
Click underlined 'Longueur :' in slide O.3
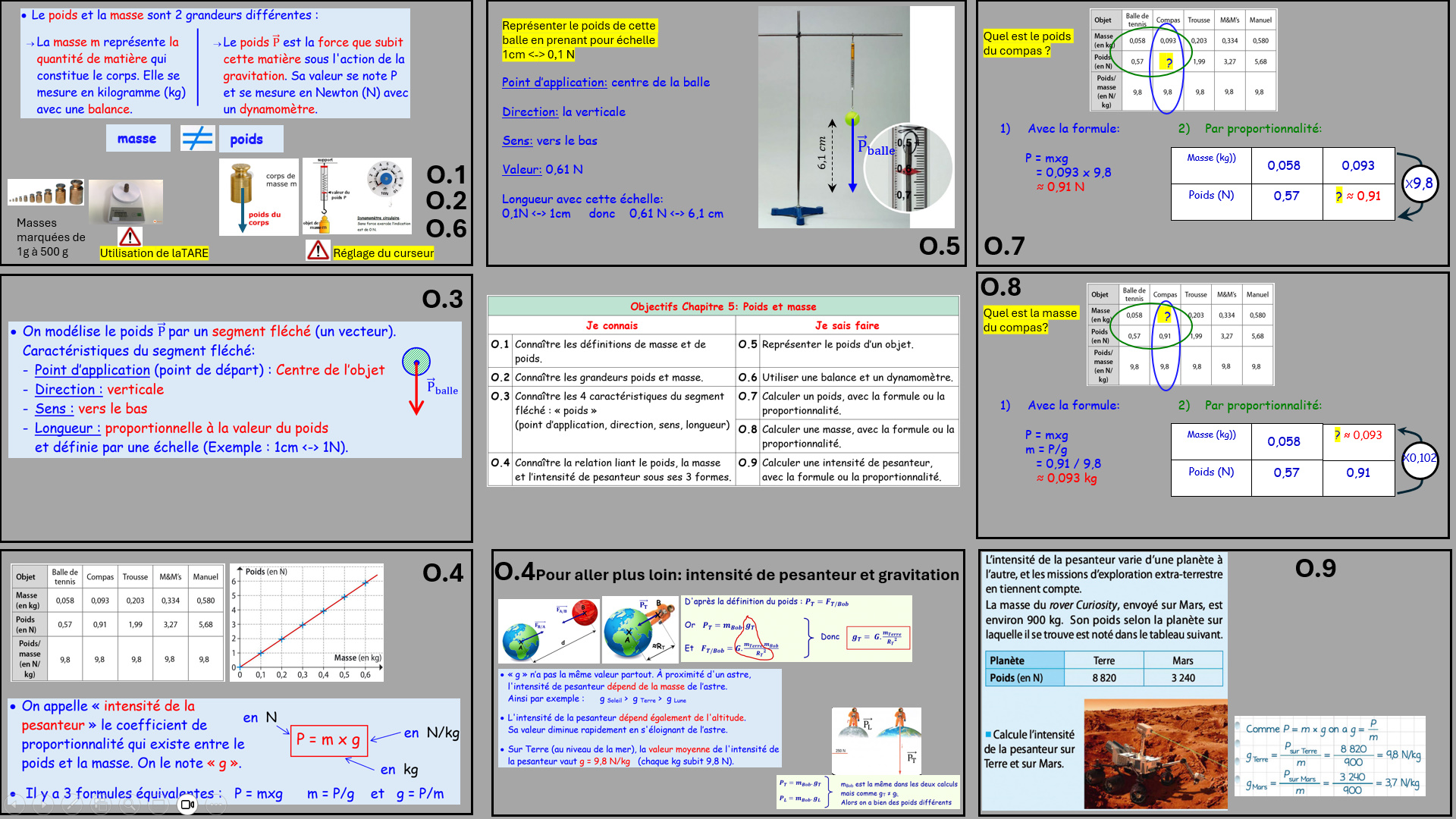click(67, 428)
